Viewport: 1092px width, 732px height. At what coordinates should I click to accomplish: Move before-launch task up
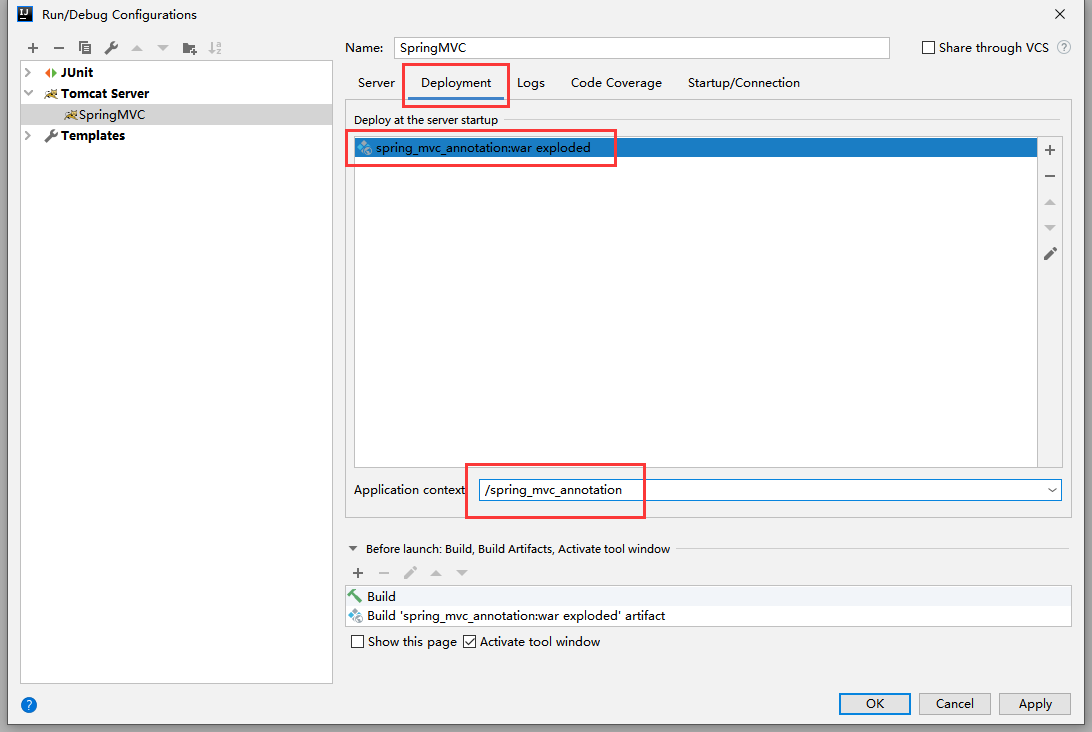pos(436,573)
